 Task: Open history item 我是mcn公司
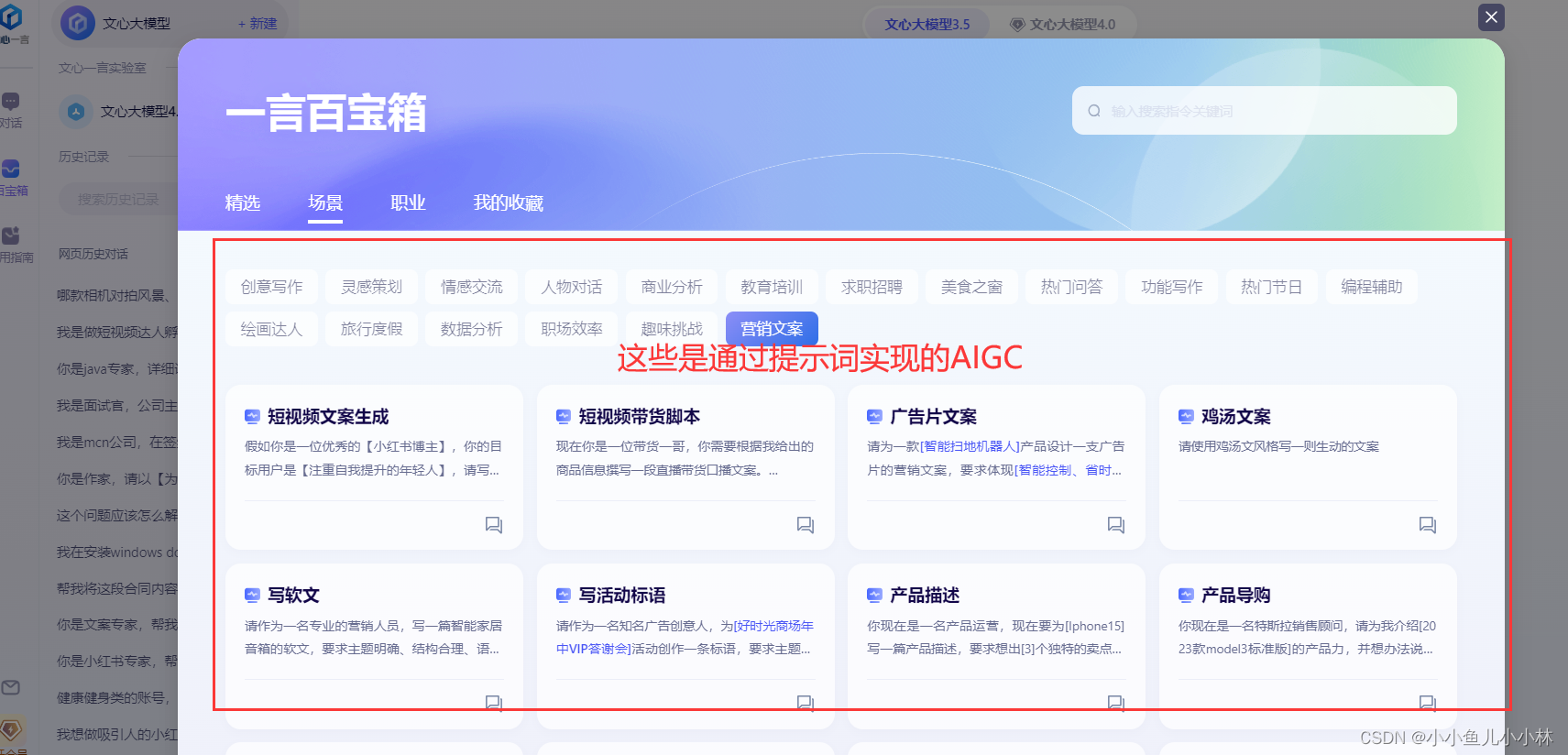point(117,442)
